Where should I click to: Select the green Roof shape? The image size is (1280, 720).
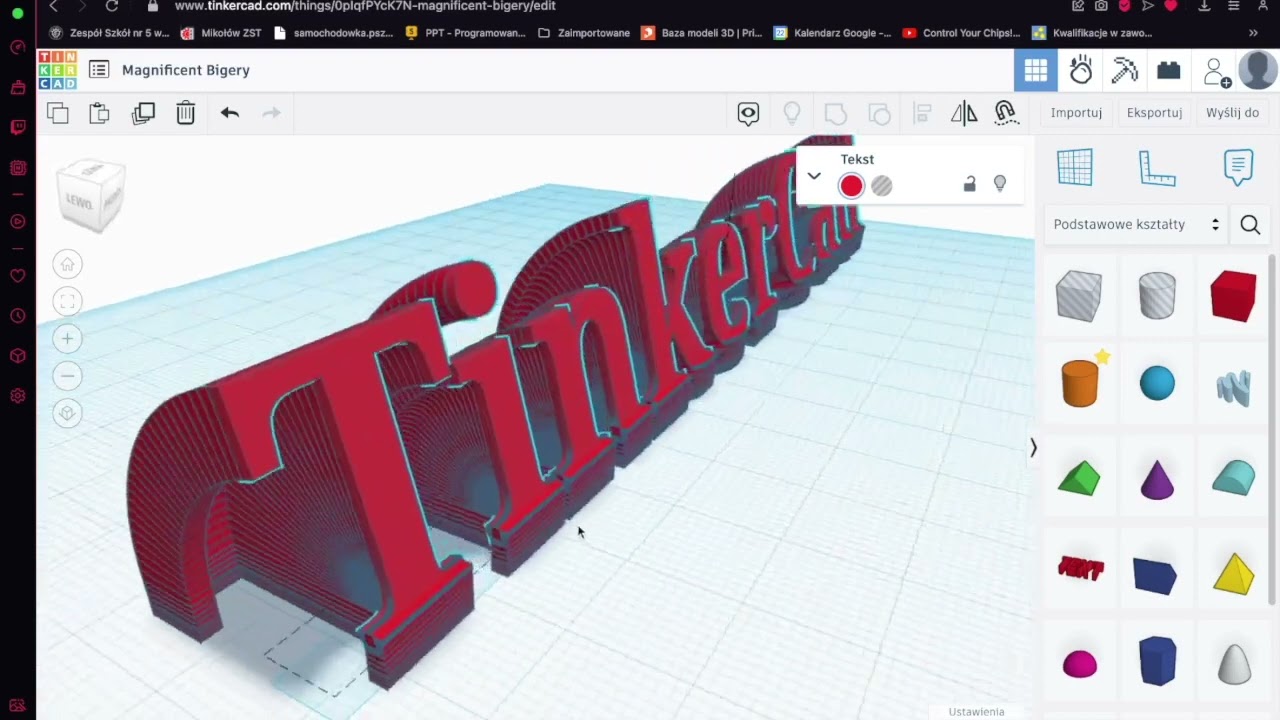pos(1079,478)
